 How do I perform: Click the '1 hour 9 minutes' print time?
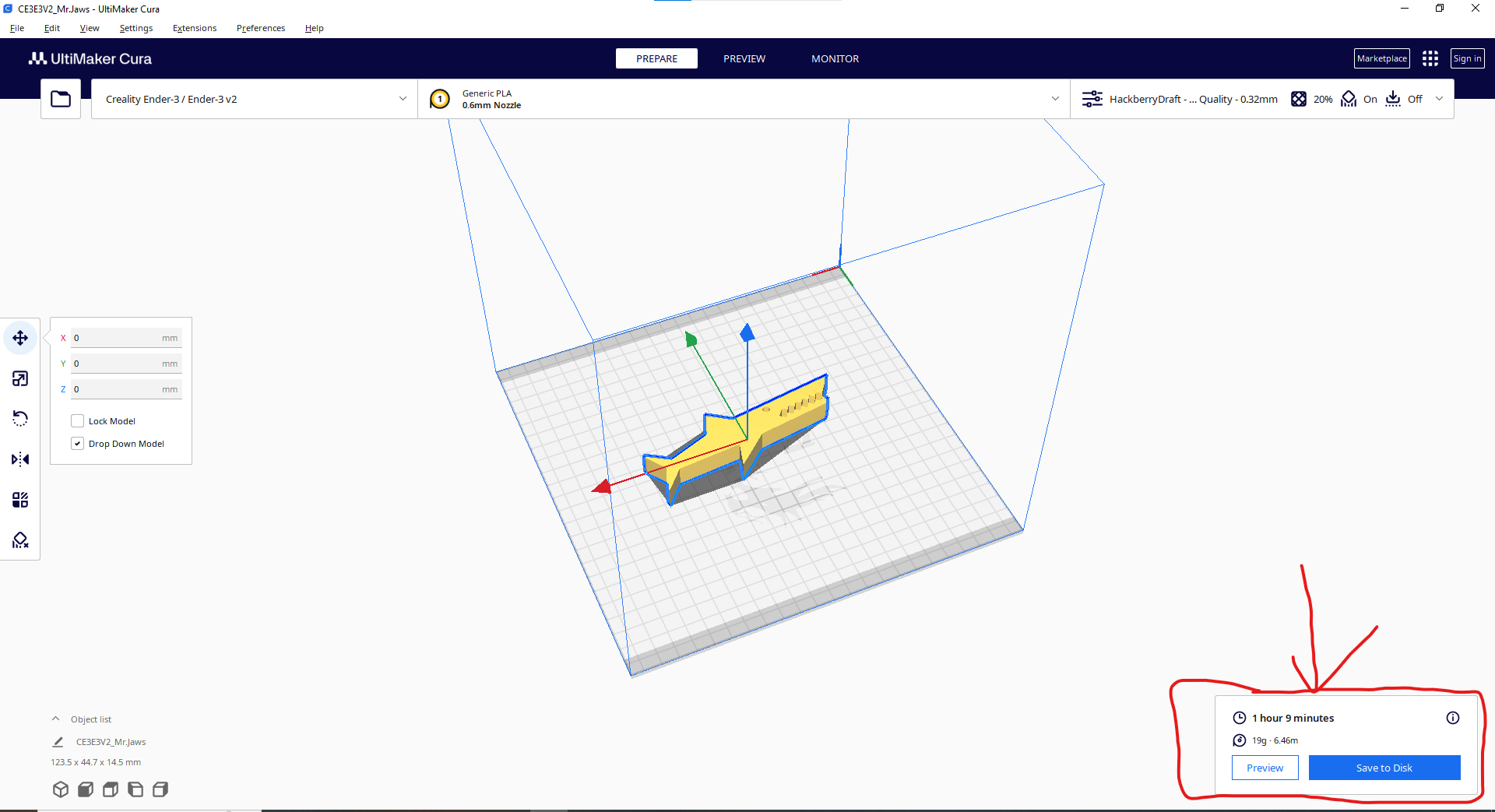[x=1293, y=718]
